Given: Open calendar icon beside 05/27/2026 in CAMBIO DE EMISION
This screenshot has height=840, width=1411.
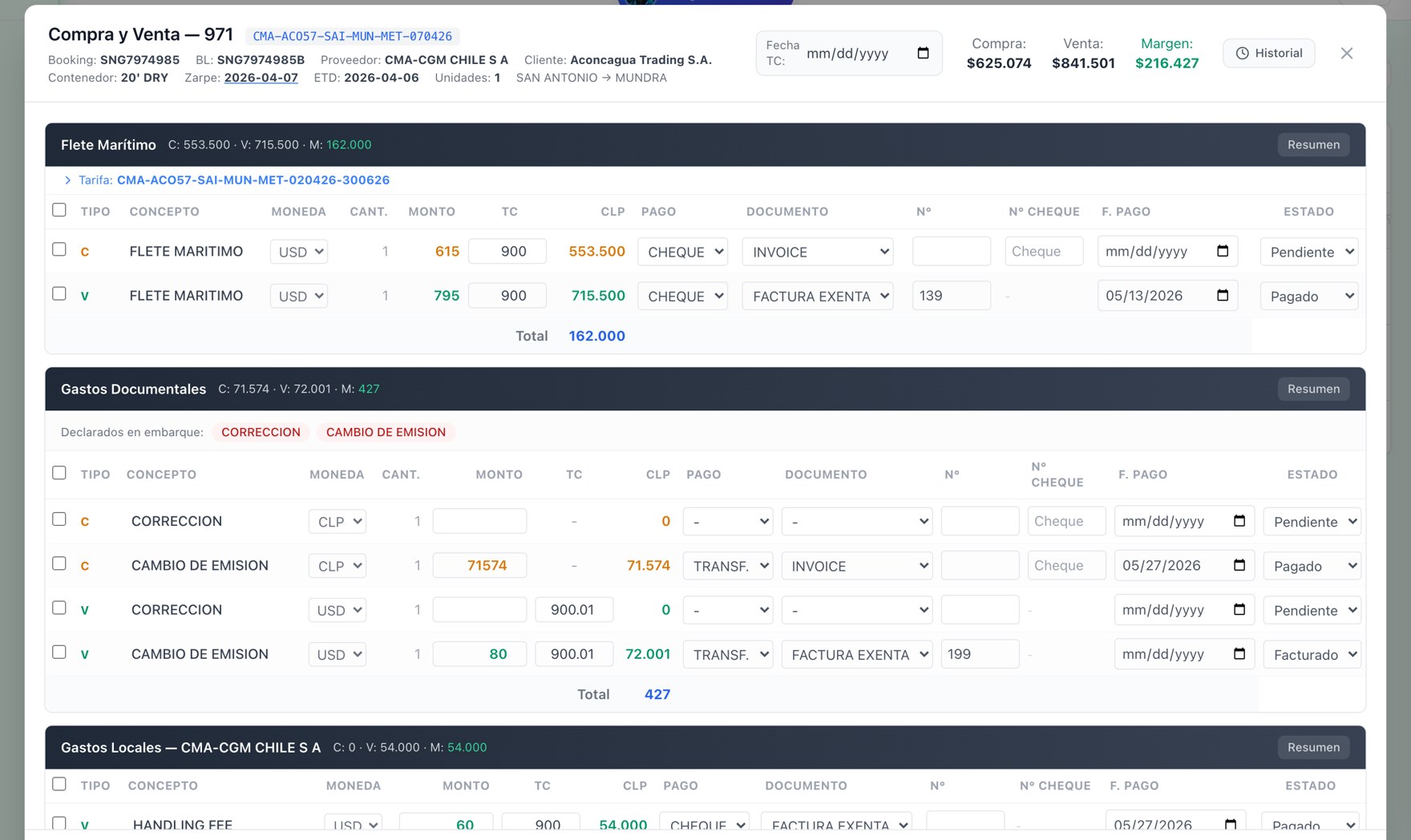Looking at the screenshot, I should point(1239,565).
